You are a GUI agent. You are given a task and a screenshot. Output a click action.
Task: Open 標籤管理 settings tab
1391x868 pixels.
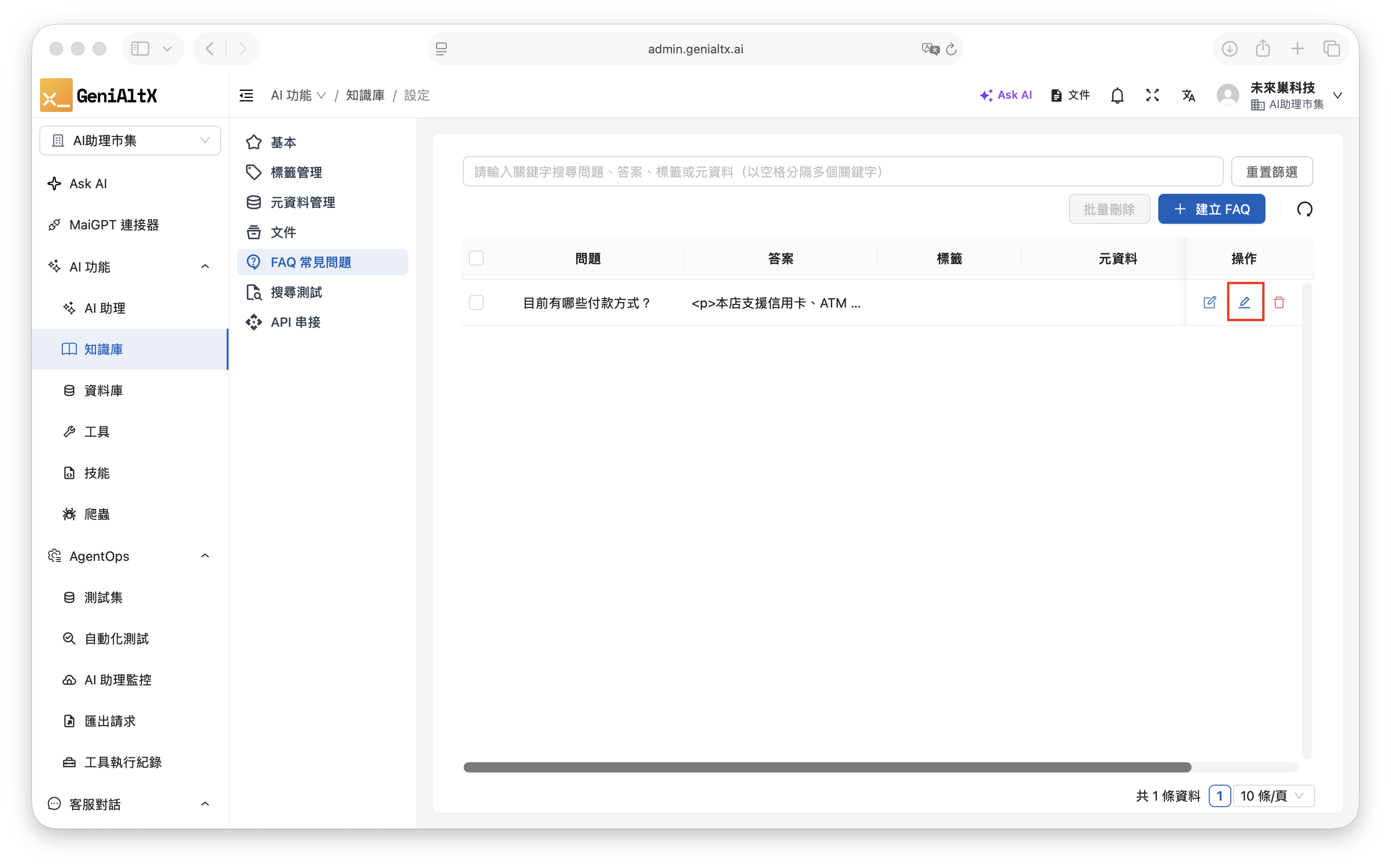296,172
